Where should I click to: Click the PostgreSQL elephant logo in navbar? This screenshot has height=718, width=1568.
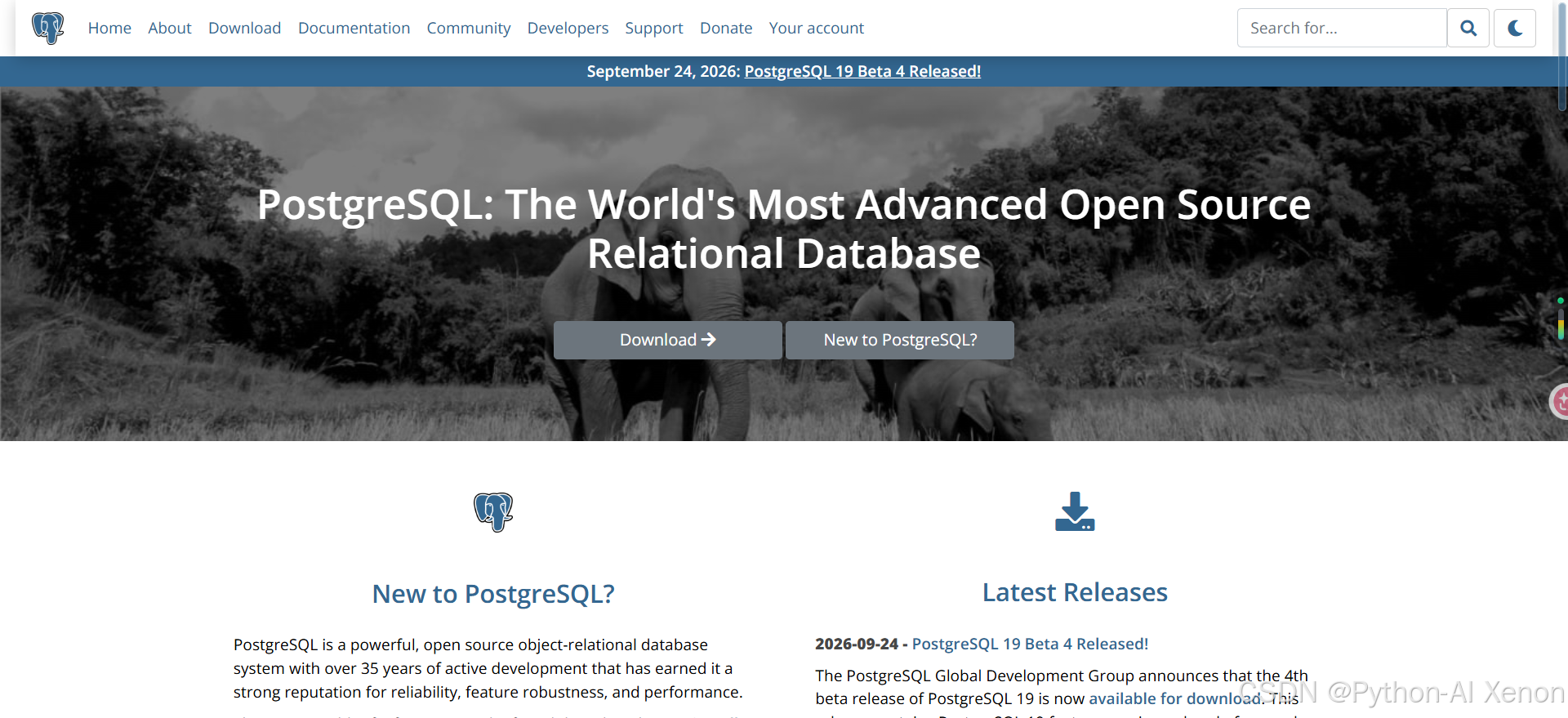tap(47, 28)
